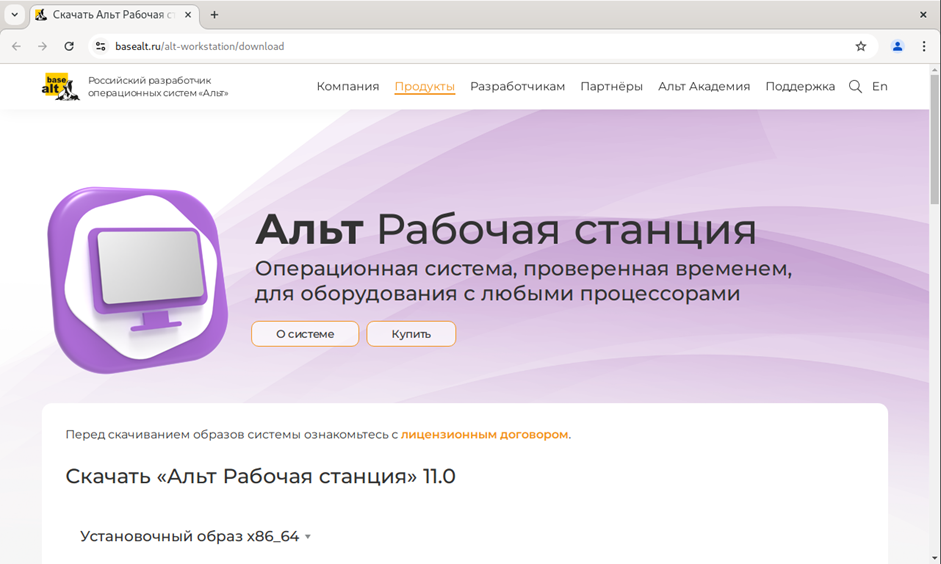Click the site search magnifier icon
This screenshot has height=564, width=941.
click(855, 87)
